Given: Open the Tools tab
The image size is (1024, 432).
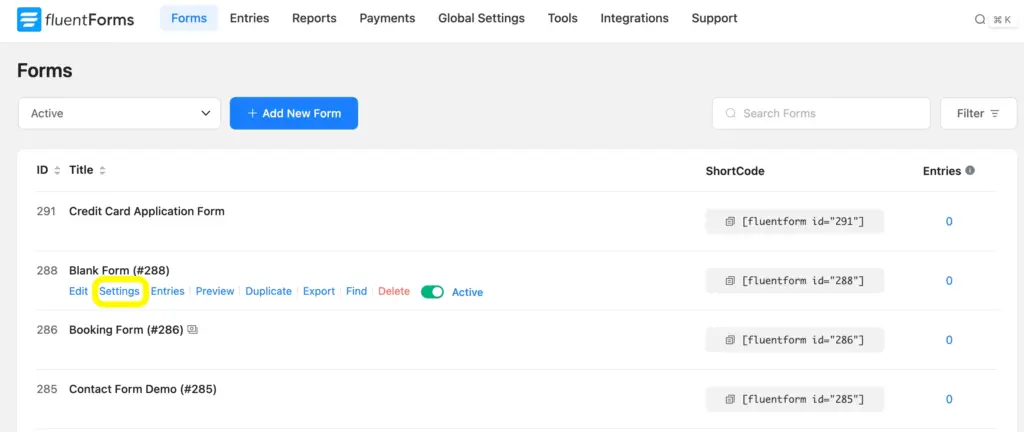Looking at the screenshot, I should tap(562, 18).
